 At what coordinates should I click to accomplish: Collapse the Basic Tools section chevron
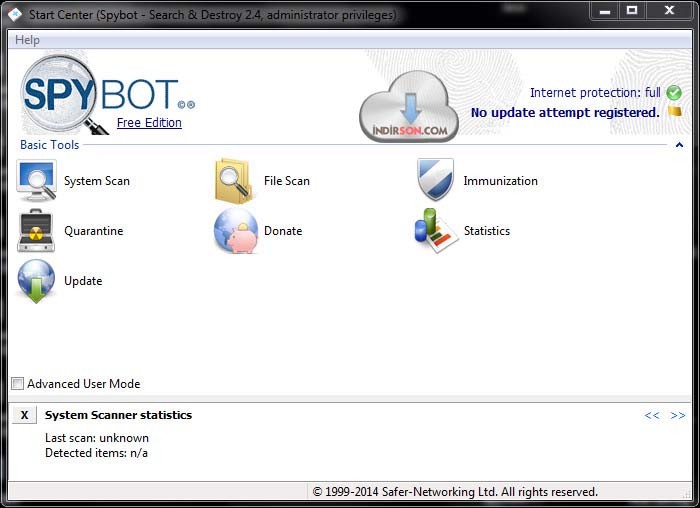pos(679,145)
